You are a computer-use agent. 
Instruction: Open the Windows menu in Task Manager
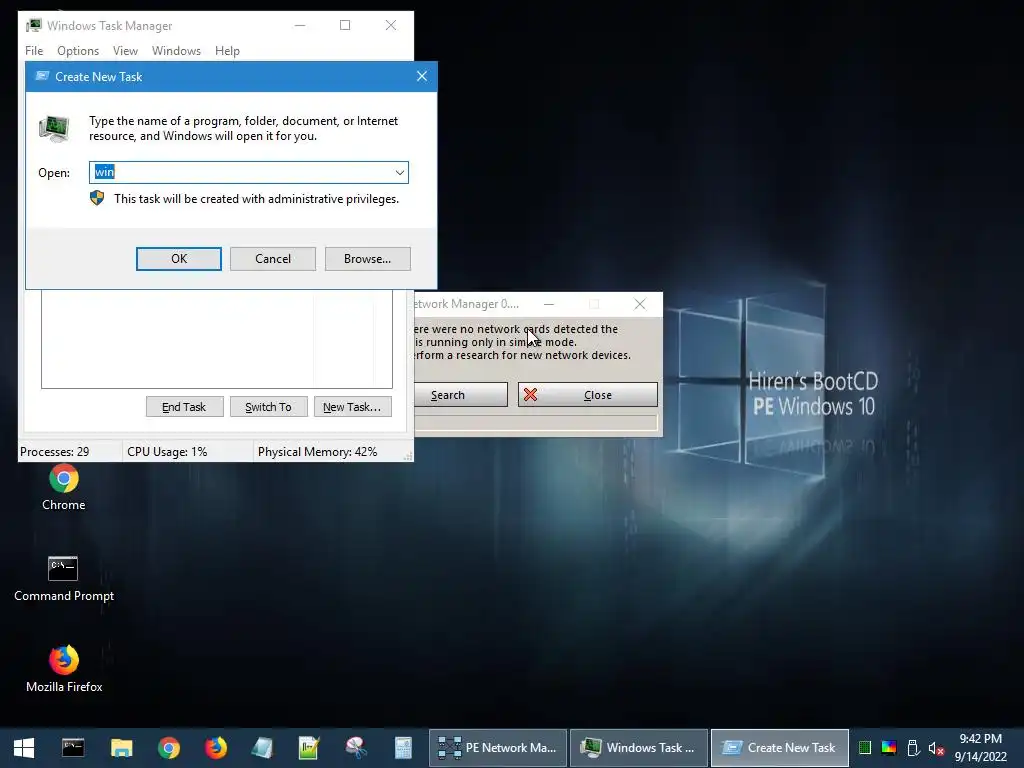[x=176, y=51]
